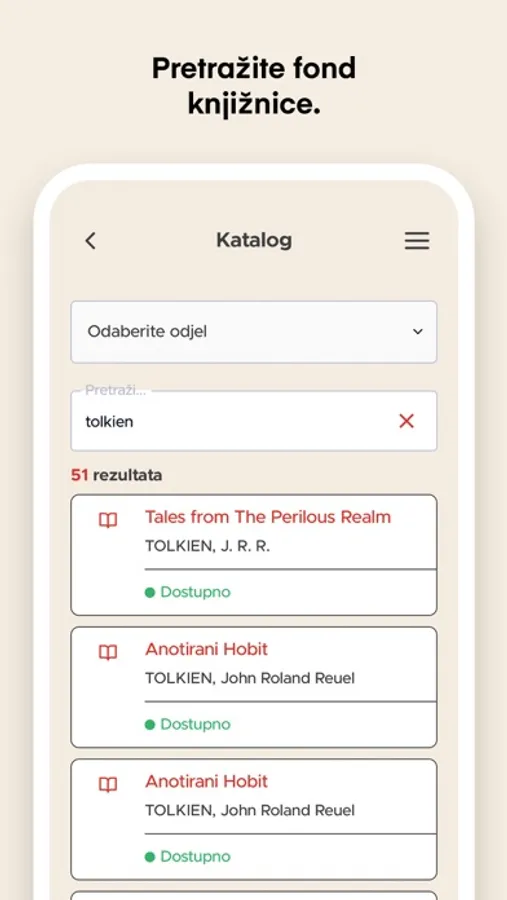Select author TOLKIEN, J. R. R.
Viewport: 507px width, 900px height.
click(207, 546)
